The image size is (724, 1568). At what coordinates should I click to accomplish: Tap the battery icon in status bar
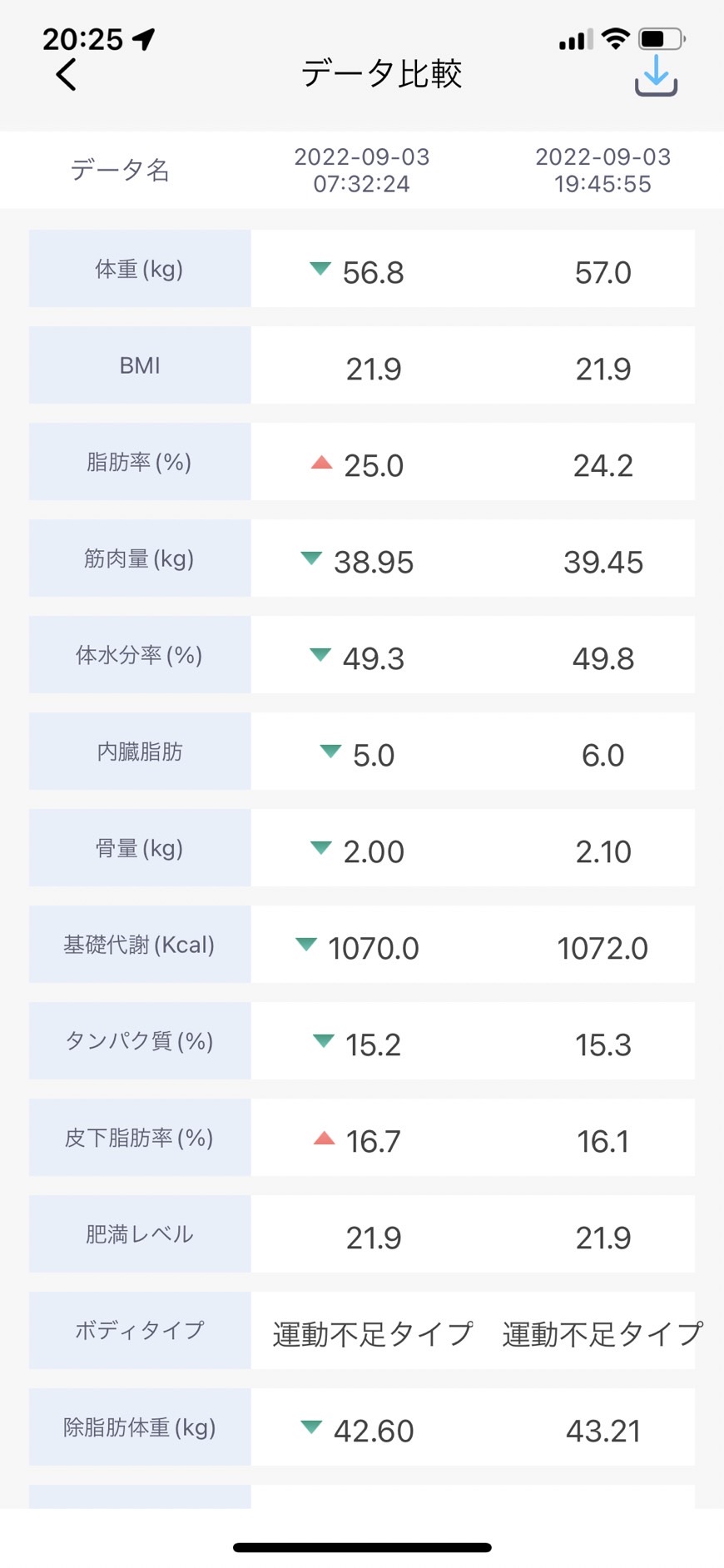[x=662, y=38]
